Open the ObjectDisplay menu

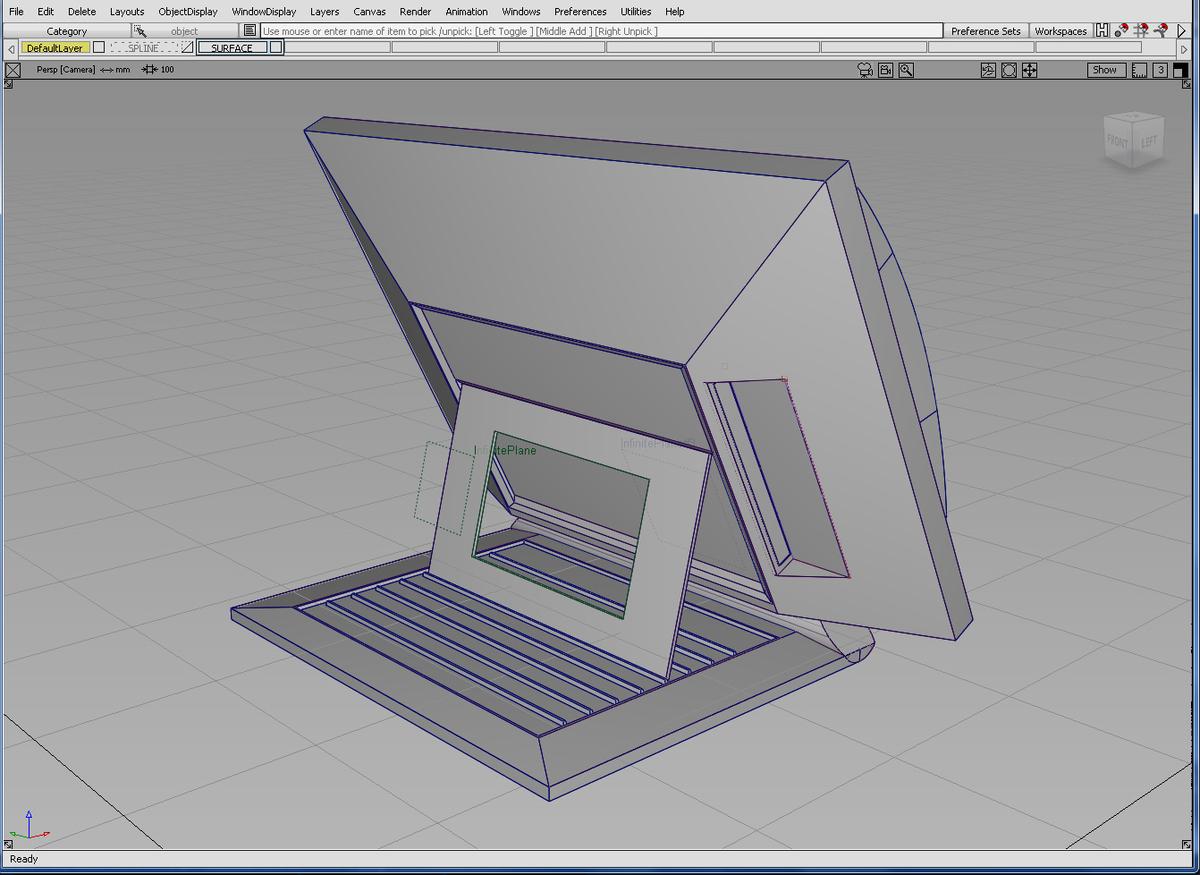click(187, 12)
